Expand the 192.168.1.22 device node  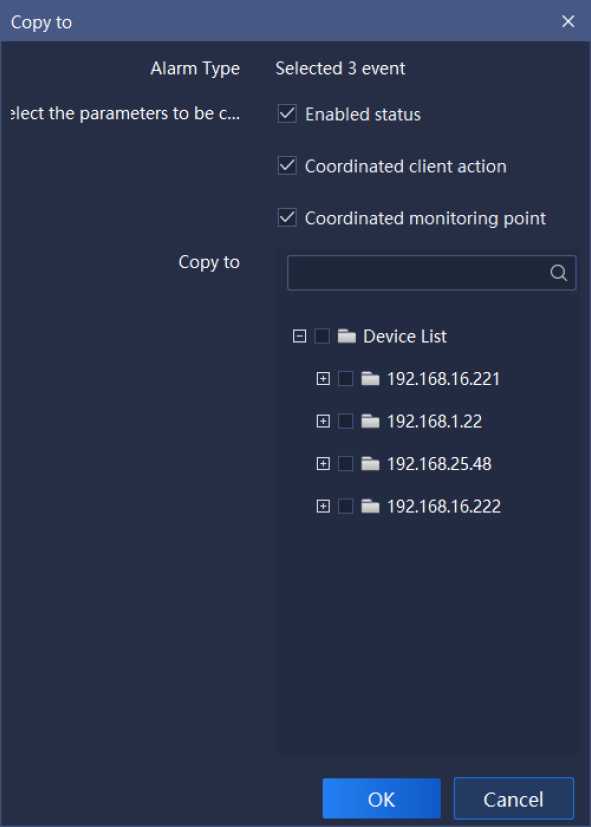323,421
